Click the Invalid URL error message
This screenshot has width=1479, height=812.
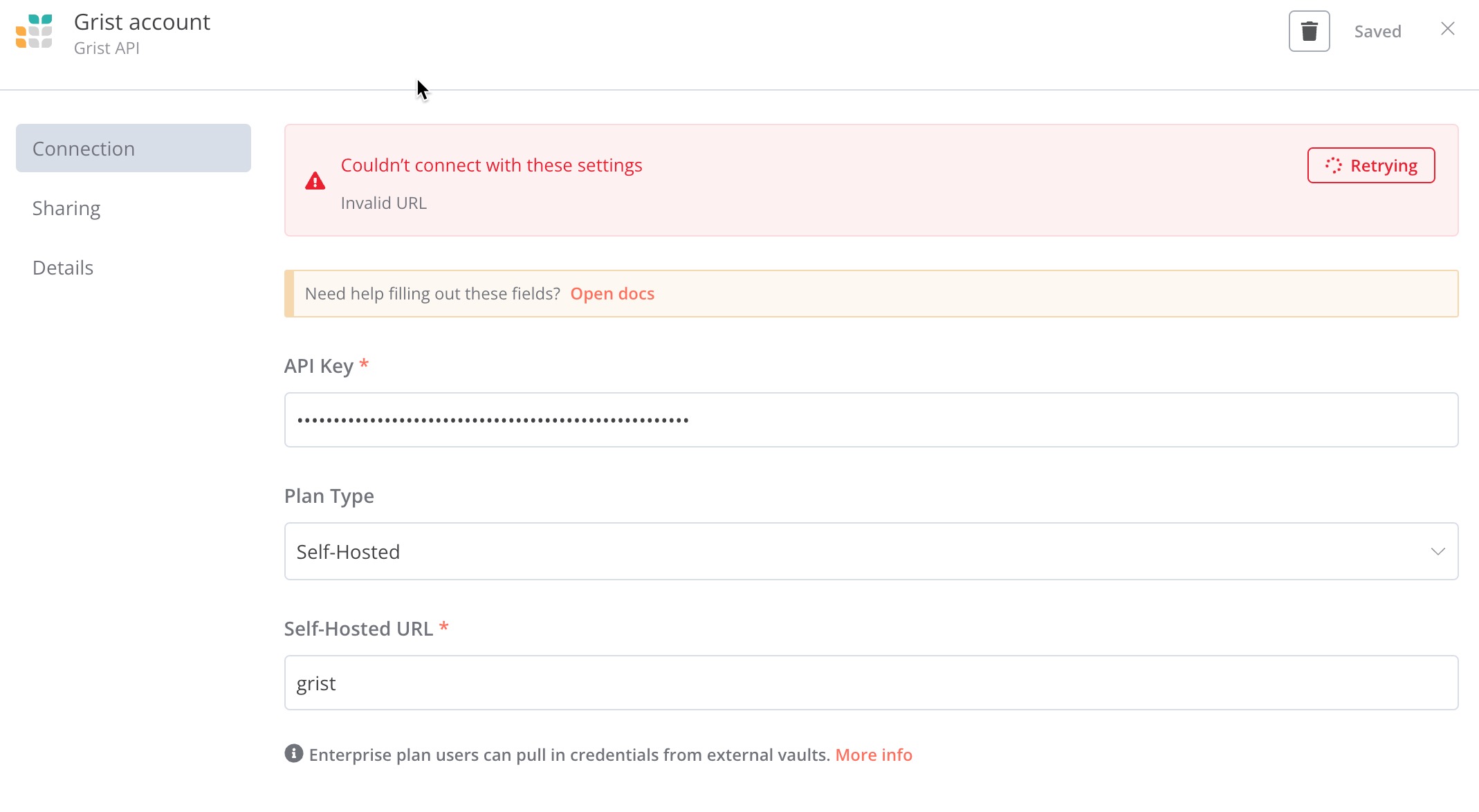pos(383,203)
